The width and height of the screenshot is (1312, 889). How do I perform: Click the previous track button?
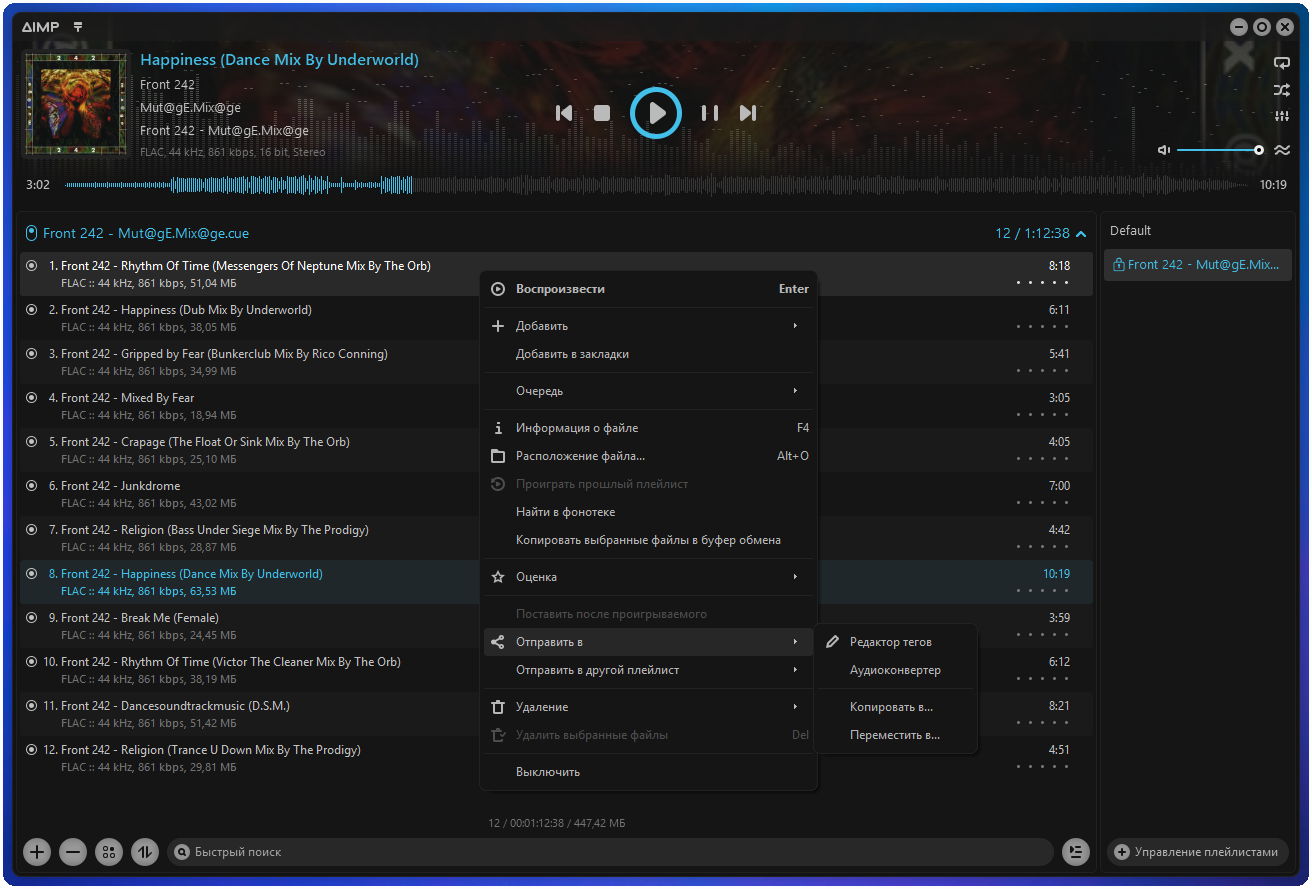pos(565,113)
